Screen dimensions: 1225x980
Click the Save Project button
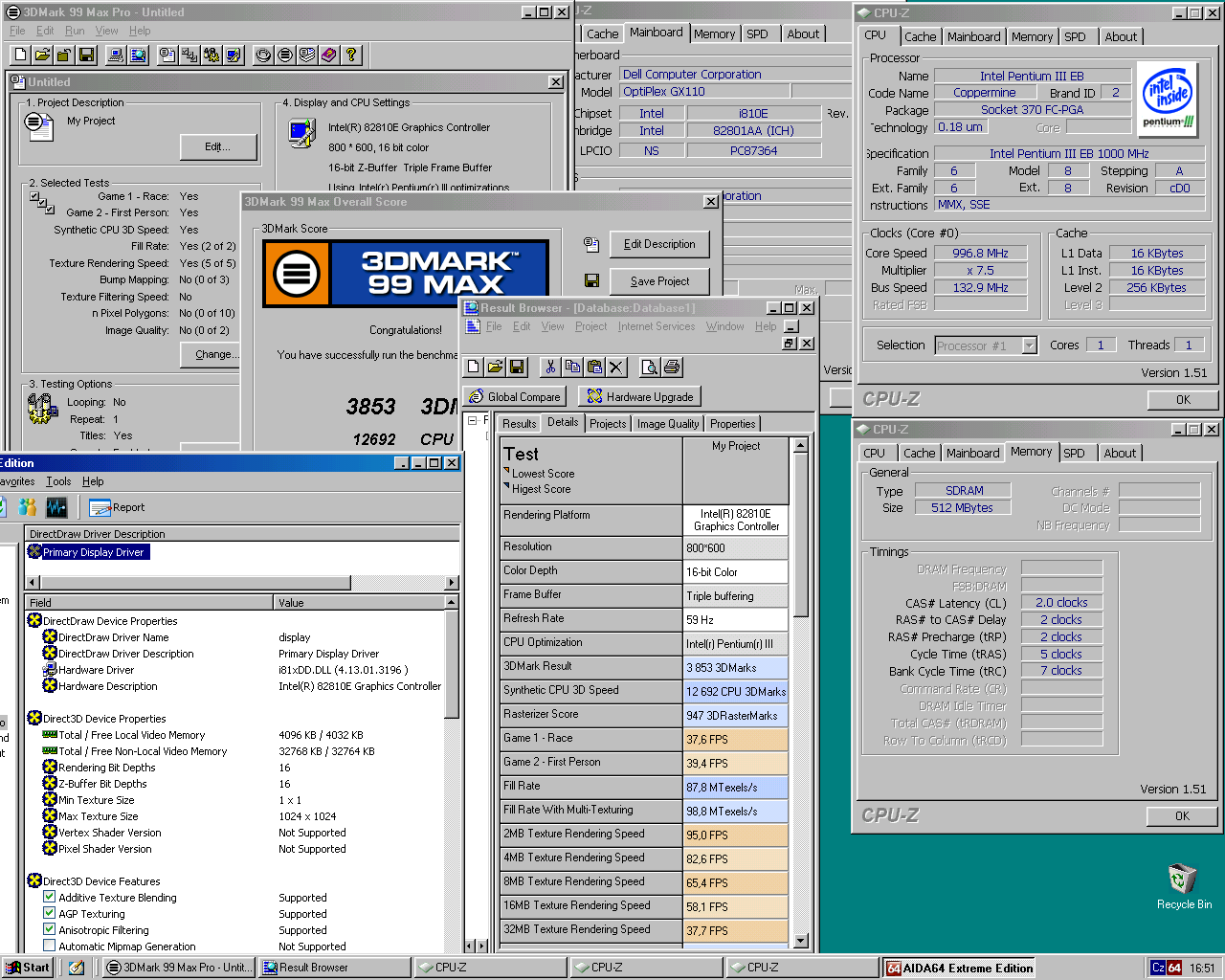click(x=659, y=281)
